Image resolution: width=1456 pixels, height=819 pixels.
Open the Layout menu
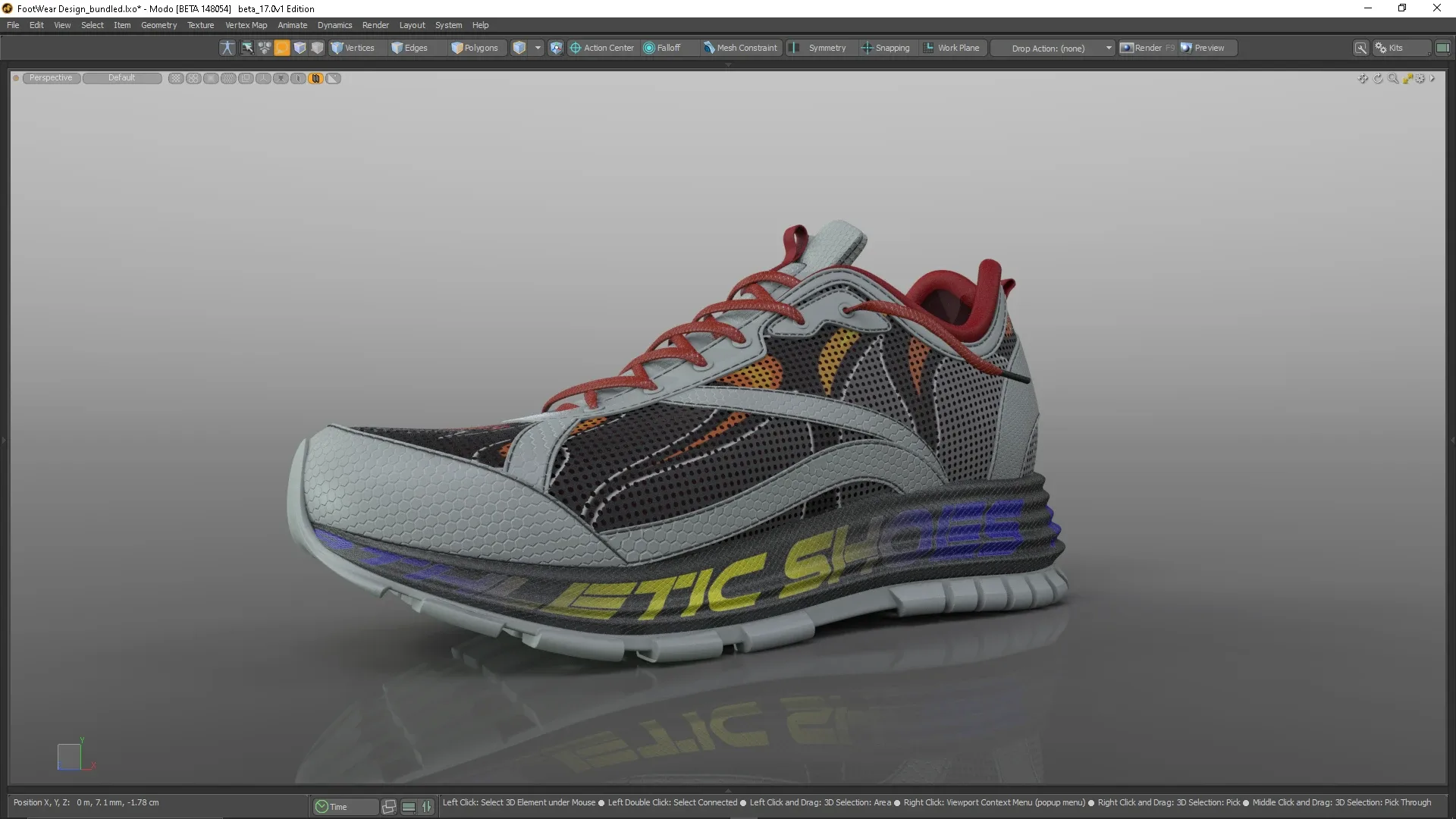[413, 25]
